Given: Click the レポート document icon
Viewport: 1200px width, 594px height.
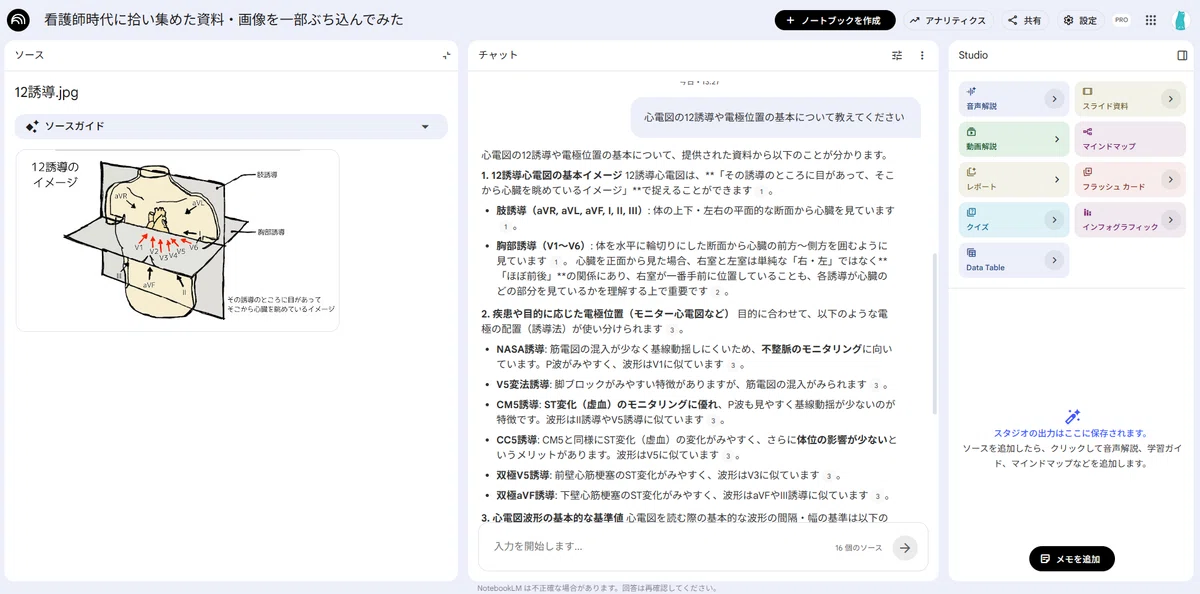Looking at the screenshot, I should 972,172.
